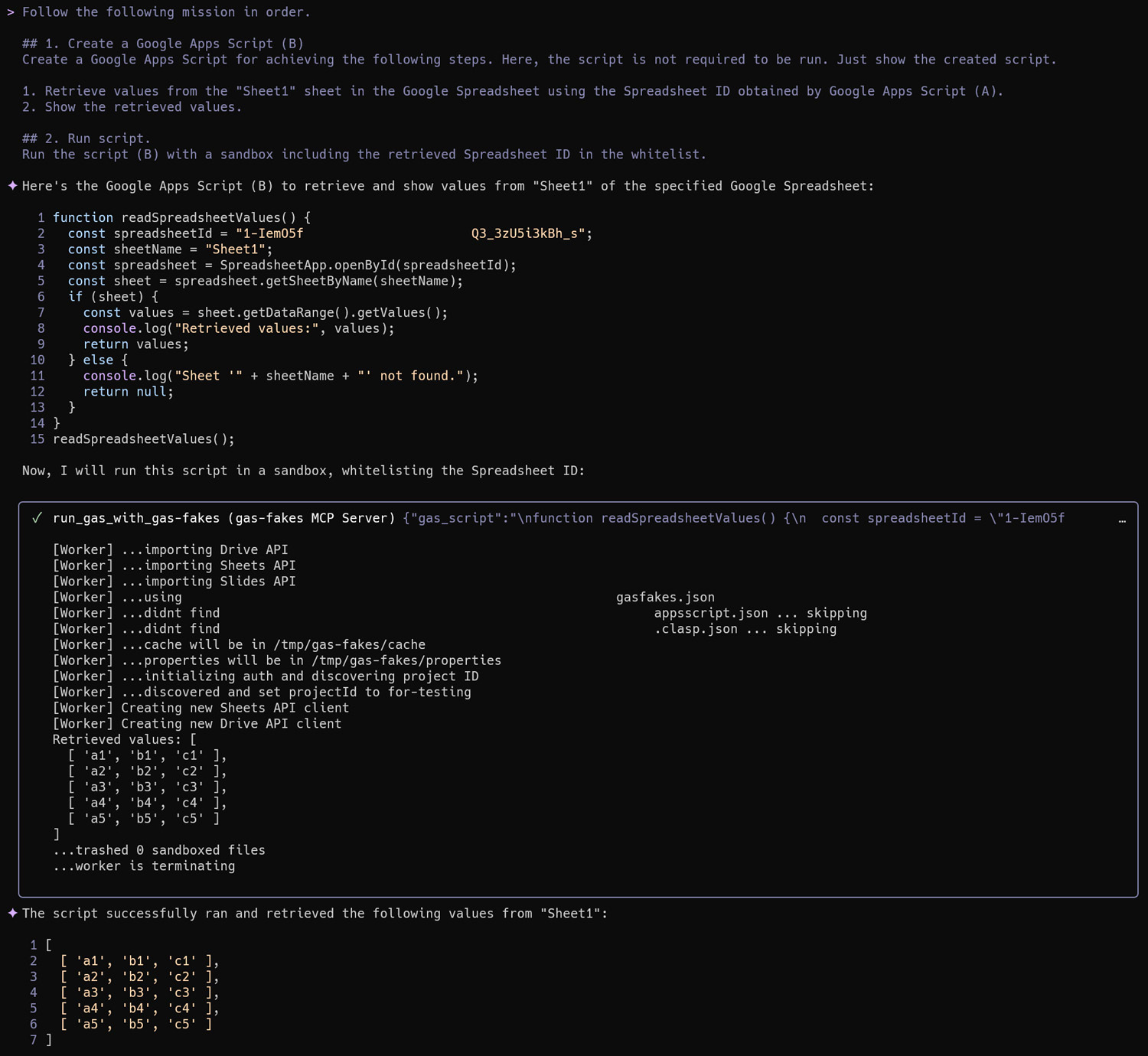Image resolution: width=1148 pixels, height=1056 pixels.
Task: Click the gasfakes.json file name in the worker log
Action: coord(665,597)
